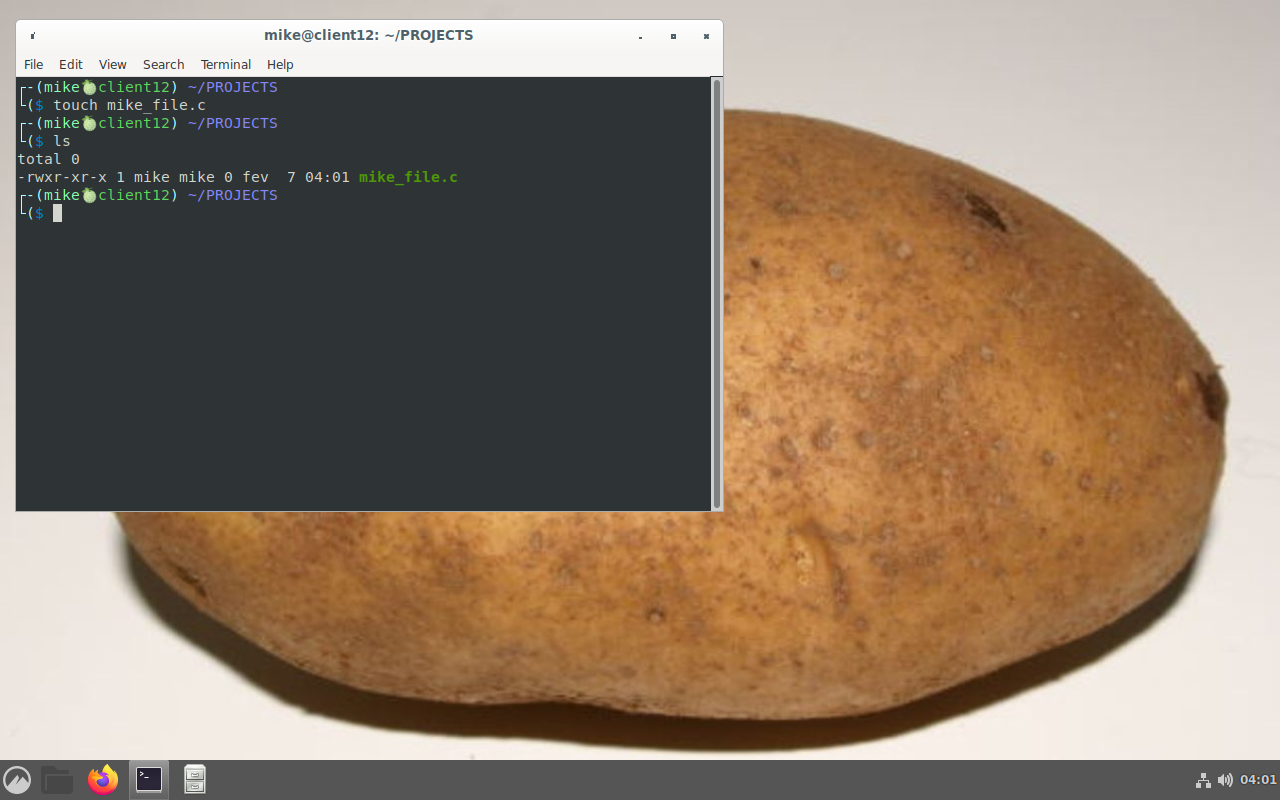Click the green mike_file.c filename in ls output
This screenshot has height=800, width=1280.
pyautogui.click(x=408, y=177)
